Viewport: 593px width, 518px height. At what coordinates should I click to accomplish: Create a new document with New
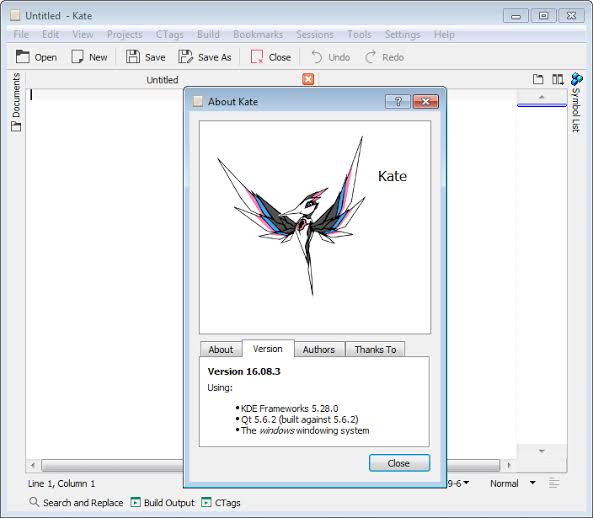89,57
